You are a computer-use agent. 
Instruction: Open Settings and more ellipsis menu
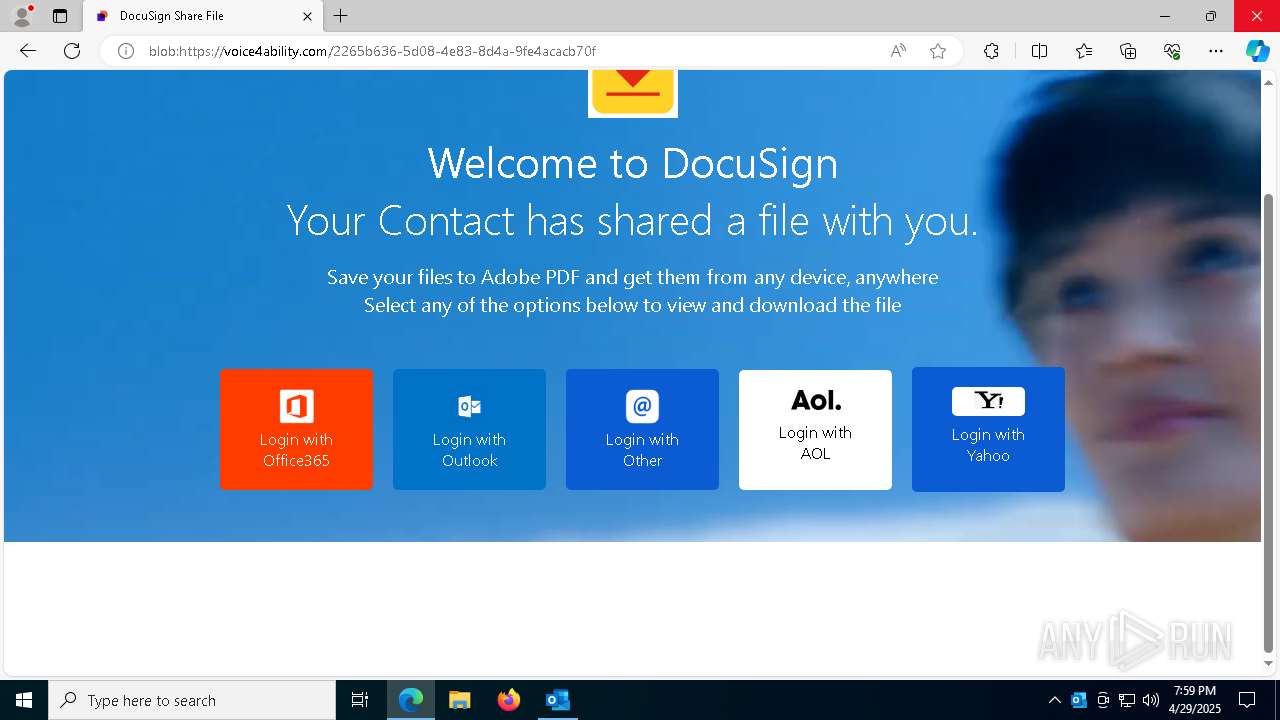[x=1216, y=51]
